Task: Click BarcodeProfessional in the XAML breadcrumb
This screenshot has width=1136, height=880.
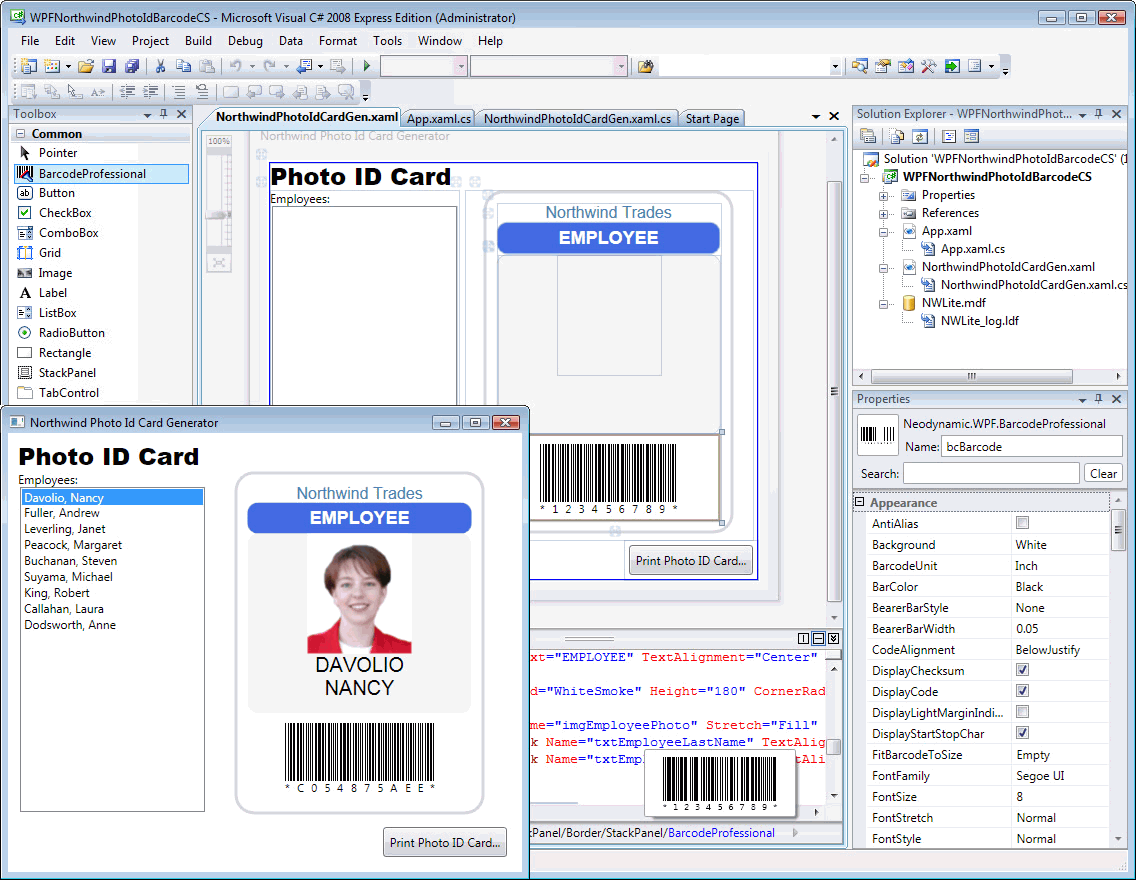Action: (721, 833)
